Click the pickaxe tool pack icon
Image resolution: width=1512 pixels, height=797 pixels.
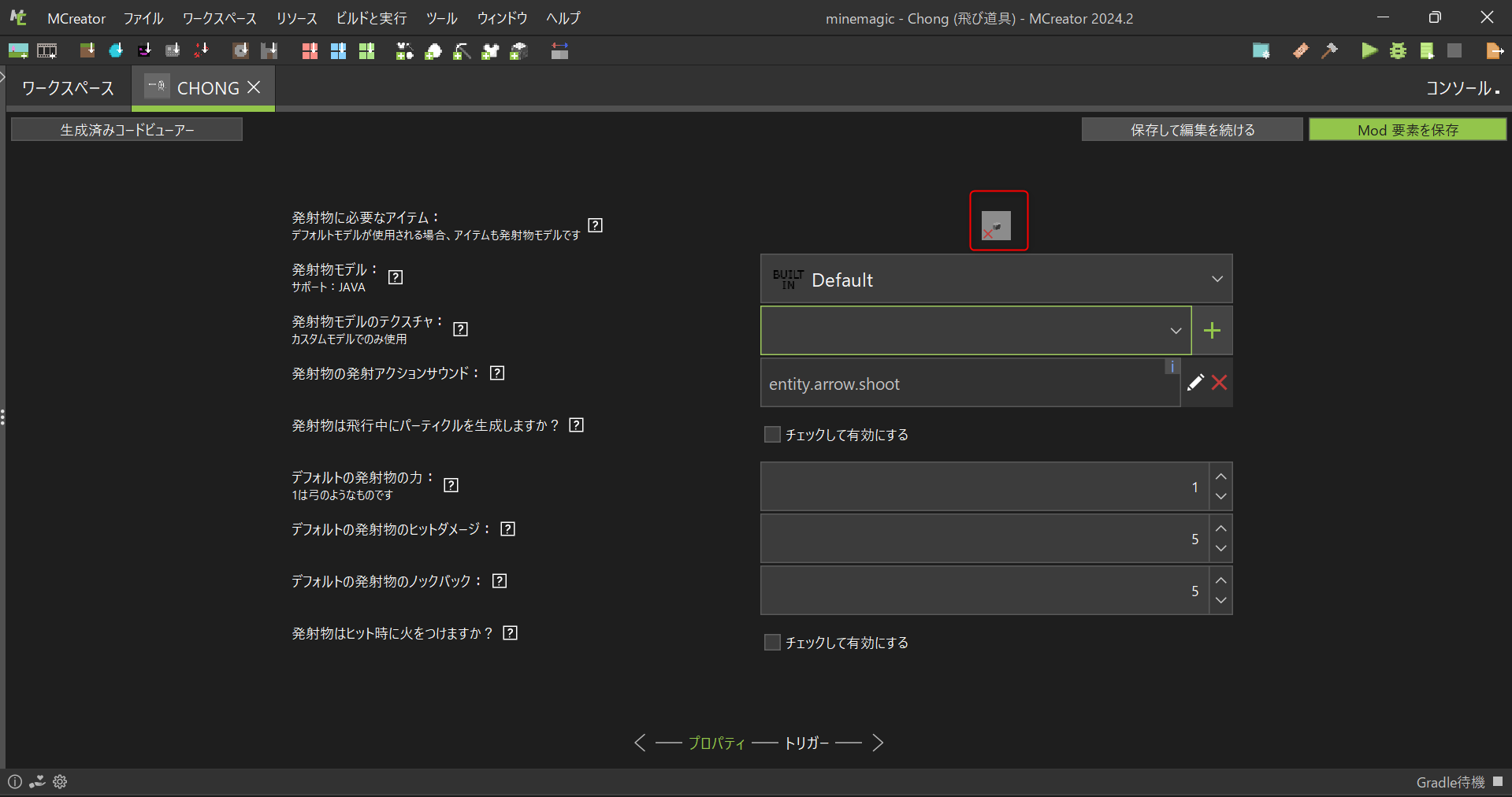tap(462, 51)
